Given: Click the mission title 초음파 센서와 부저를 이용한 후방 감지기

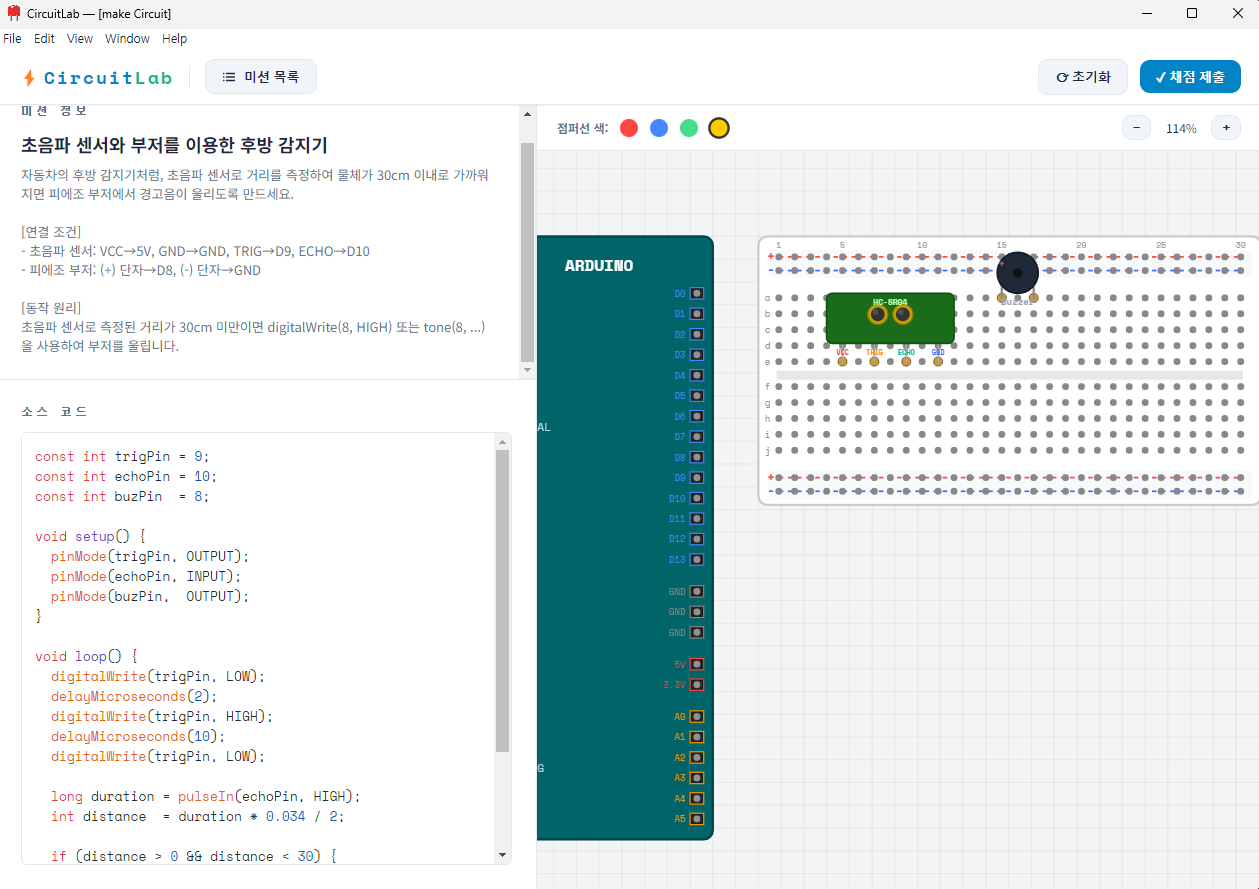Looking at the screenshot, I should [174, 145].
